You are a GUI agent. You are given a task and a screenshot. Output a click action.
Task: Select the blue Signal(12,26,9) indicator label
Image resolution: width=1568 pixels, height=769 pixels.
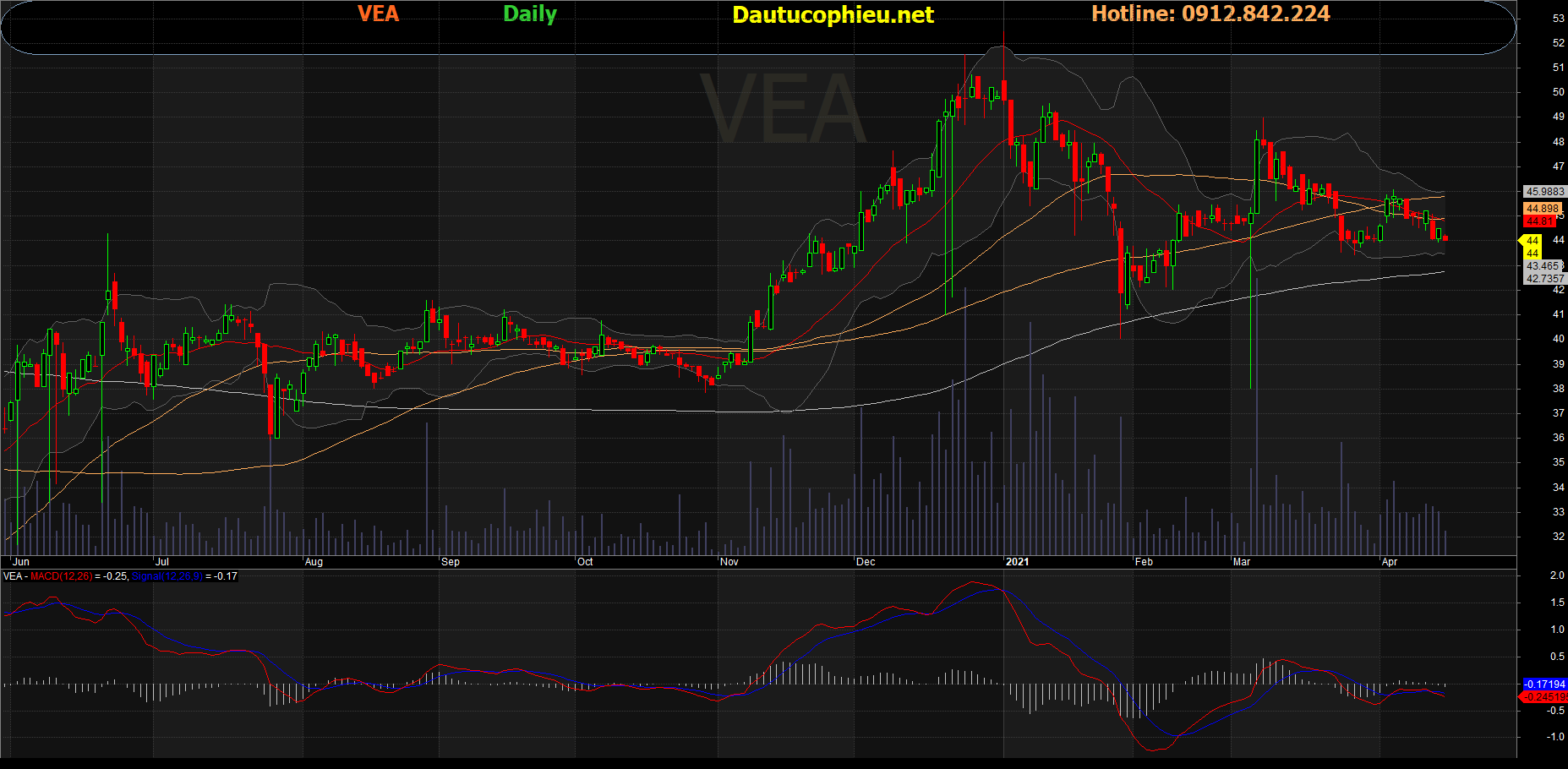pyautogui.click(x=167, y=576)
